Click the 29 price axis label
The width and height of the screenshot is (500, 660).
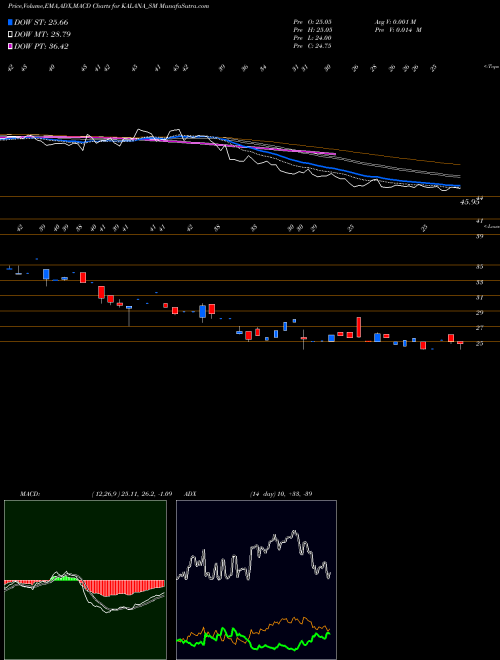[x=479, y=313]
